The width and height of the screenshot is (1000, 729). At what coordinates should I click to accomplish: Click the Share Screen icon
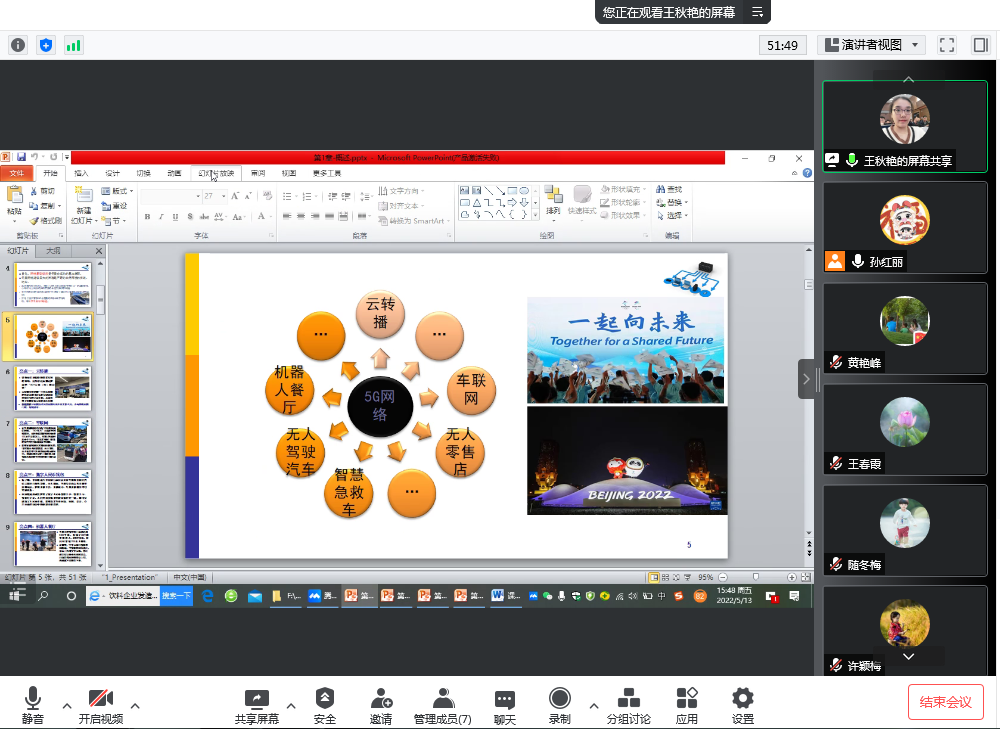point(257,699)
